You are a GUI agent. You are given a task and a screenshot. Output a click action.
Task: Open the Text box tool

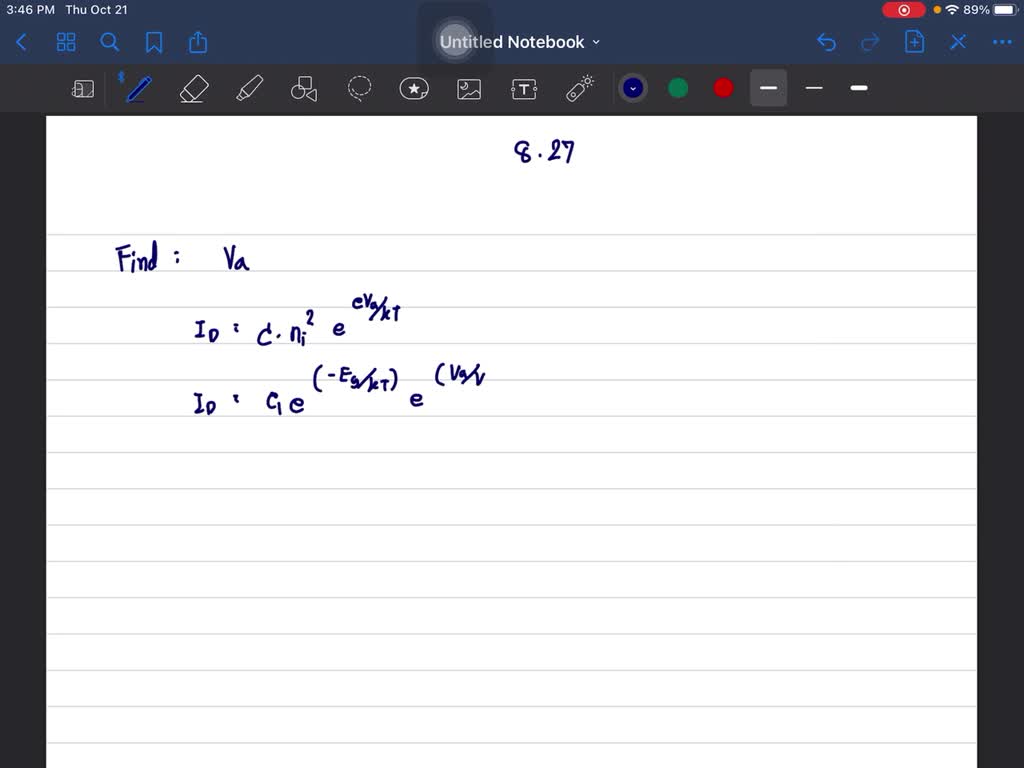(523, 88)
